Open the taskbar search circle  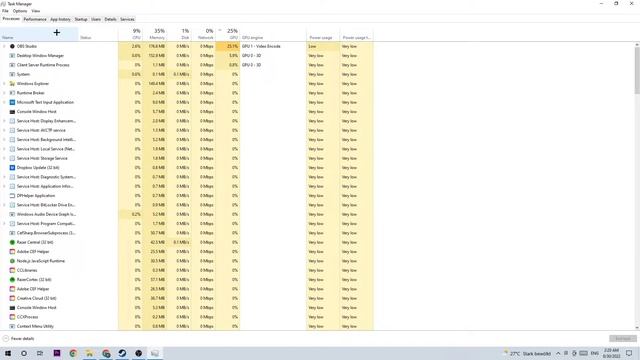(24, 353)
